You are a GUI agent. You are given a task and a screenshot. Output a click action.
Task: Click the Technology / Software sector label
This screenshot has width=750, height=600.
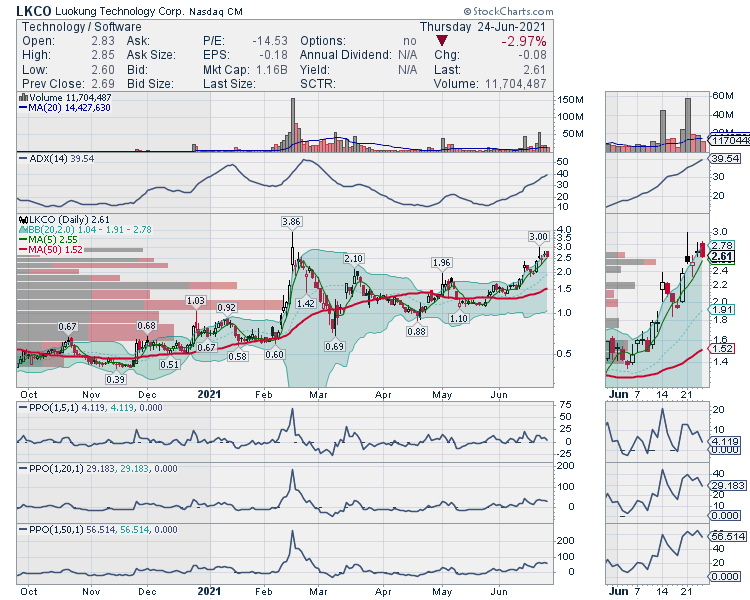pyautogui.click(x=82, y=27)
